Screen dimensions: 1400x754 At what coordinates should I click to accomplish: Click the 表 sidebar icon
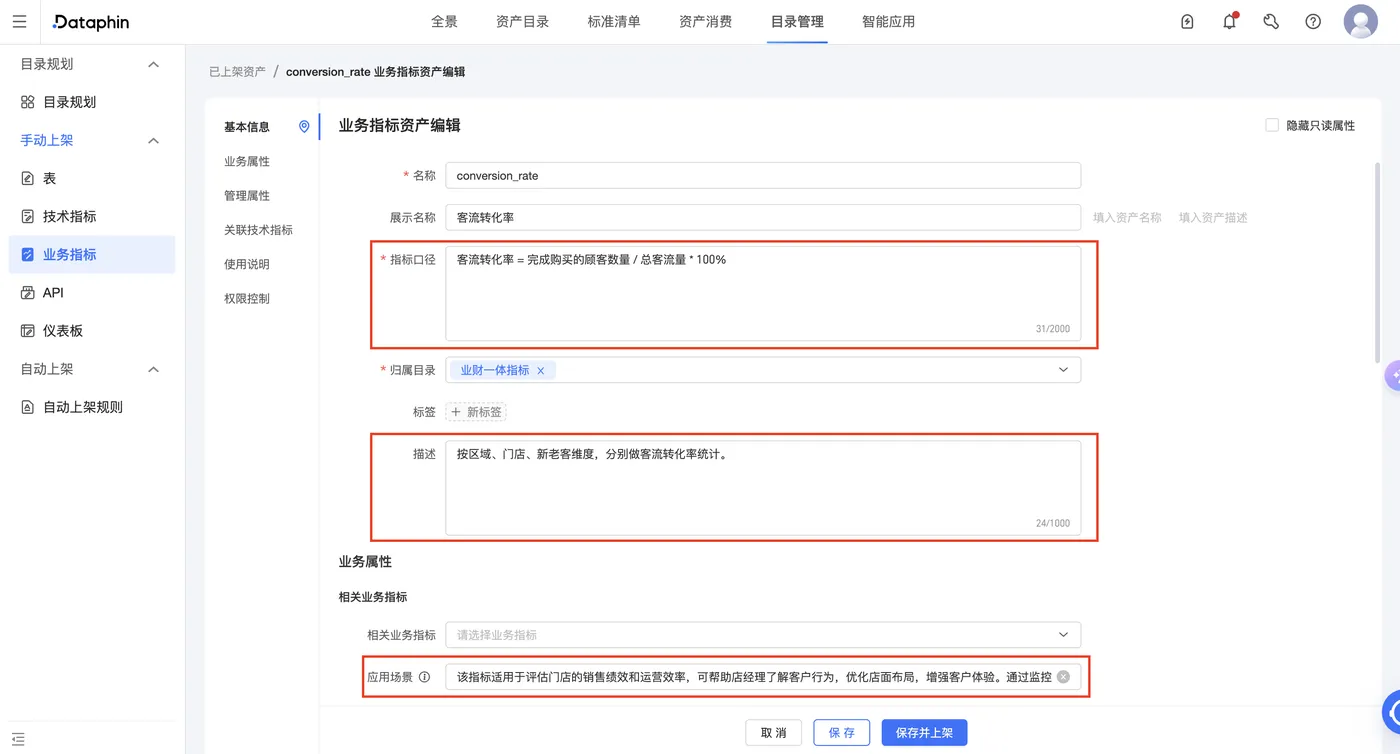click(x=28, y=178)
